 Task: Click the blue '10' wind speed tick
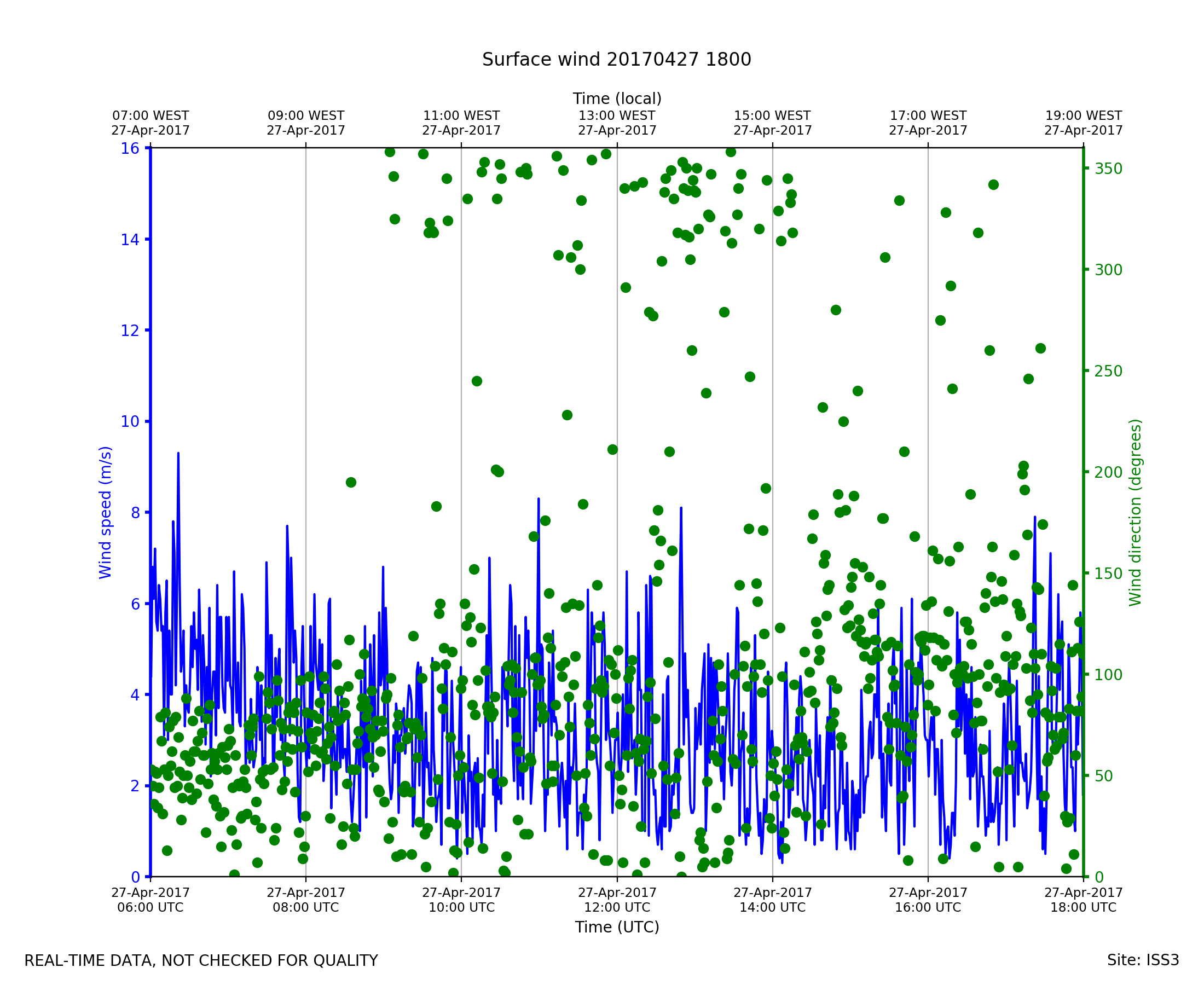coord(130,421)
